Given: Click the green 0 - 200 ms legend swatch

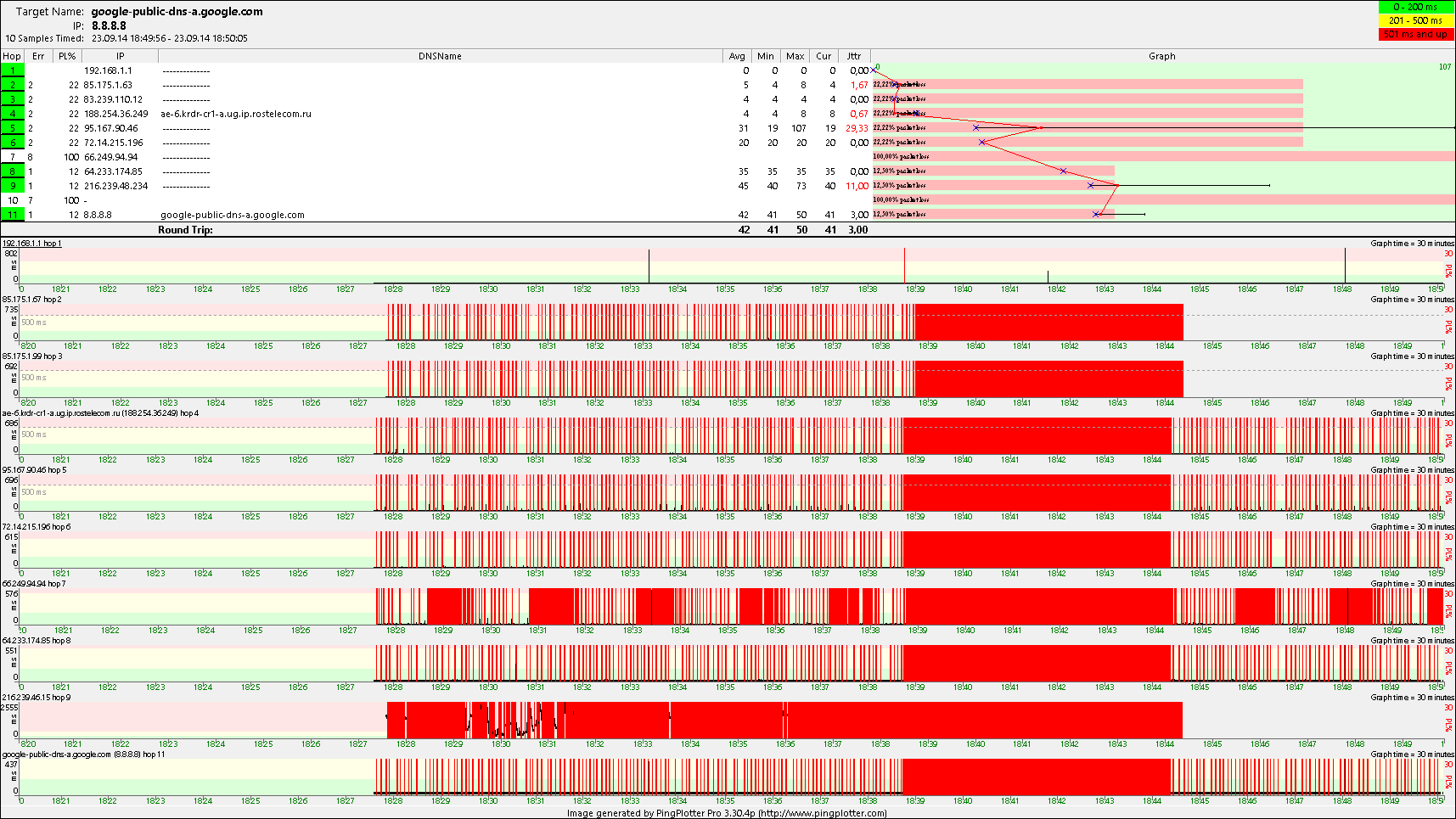Looking at the screenshot, I should coord(1415,8).
